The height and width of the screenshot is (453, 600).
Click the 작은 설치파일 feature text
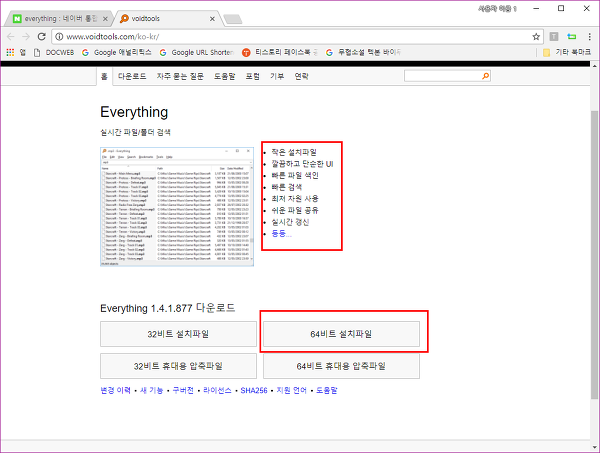294,152
